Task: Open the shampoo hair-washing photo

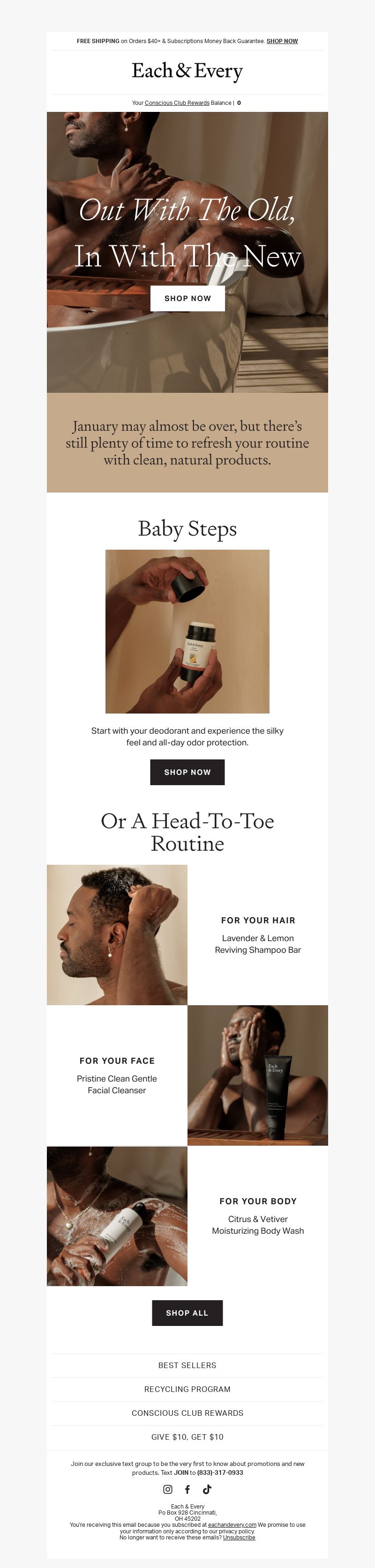Action: click(x=117, y=935)
